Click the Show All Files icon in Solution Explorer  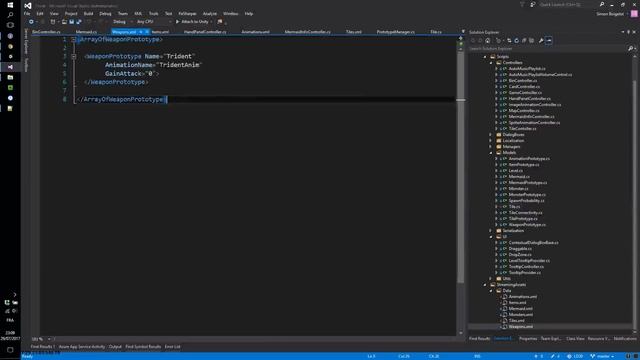point(531,40)
